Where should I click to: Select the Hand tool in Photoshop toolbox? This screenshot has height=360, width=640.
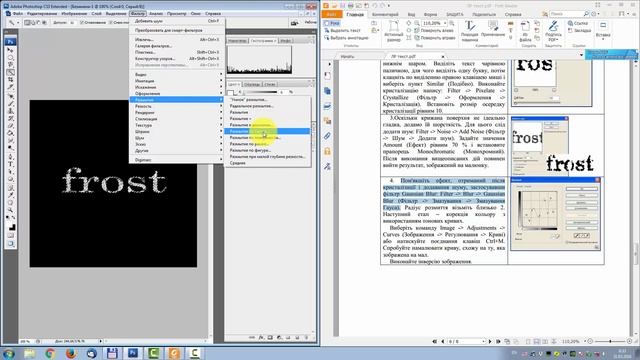(11, 202)
